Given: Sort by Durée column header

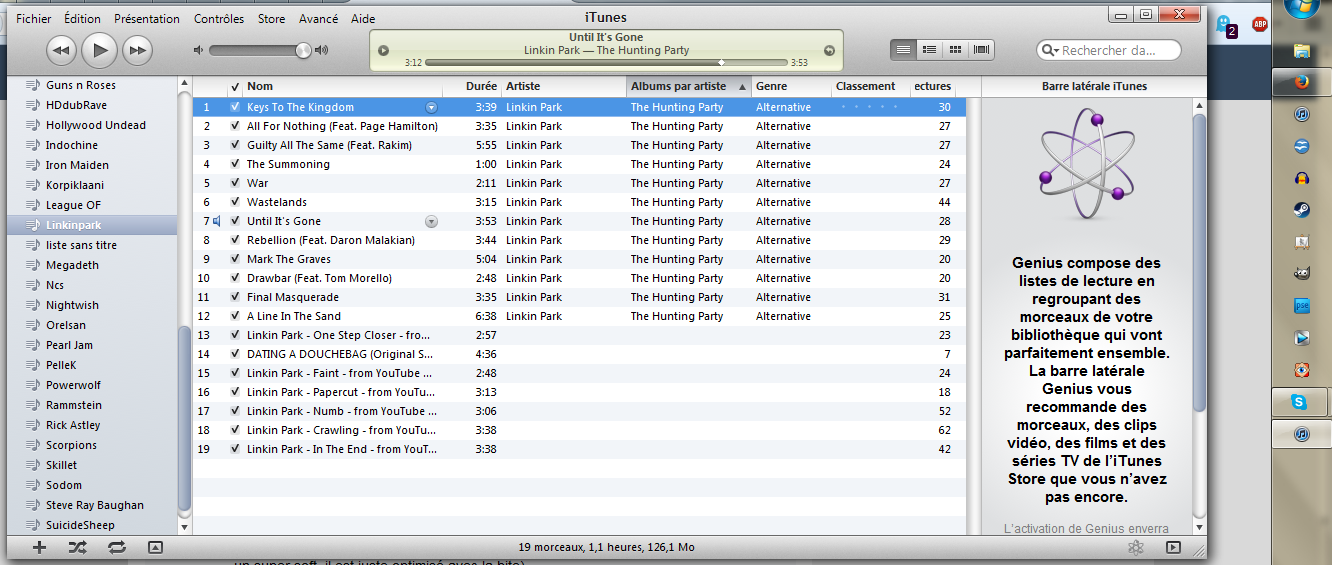Looking at the screenshot, I should pyautogui.click(x=472, y=87).
